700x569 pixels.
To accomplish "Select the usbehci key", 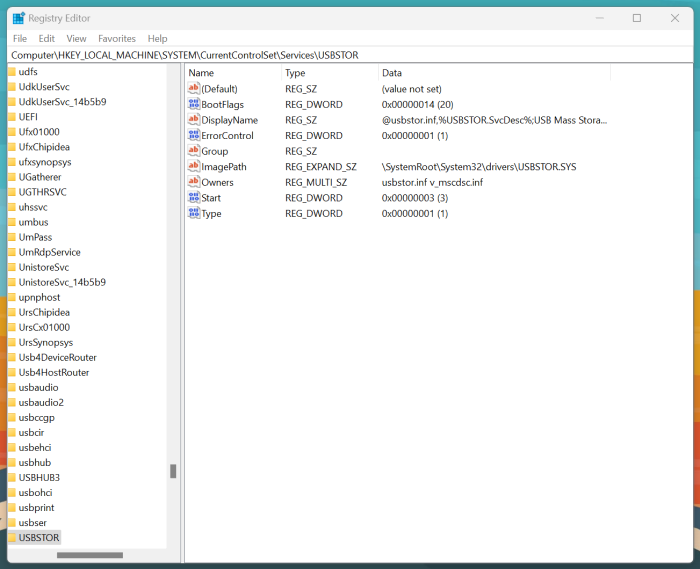I will point(35,447).
